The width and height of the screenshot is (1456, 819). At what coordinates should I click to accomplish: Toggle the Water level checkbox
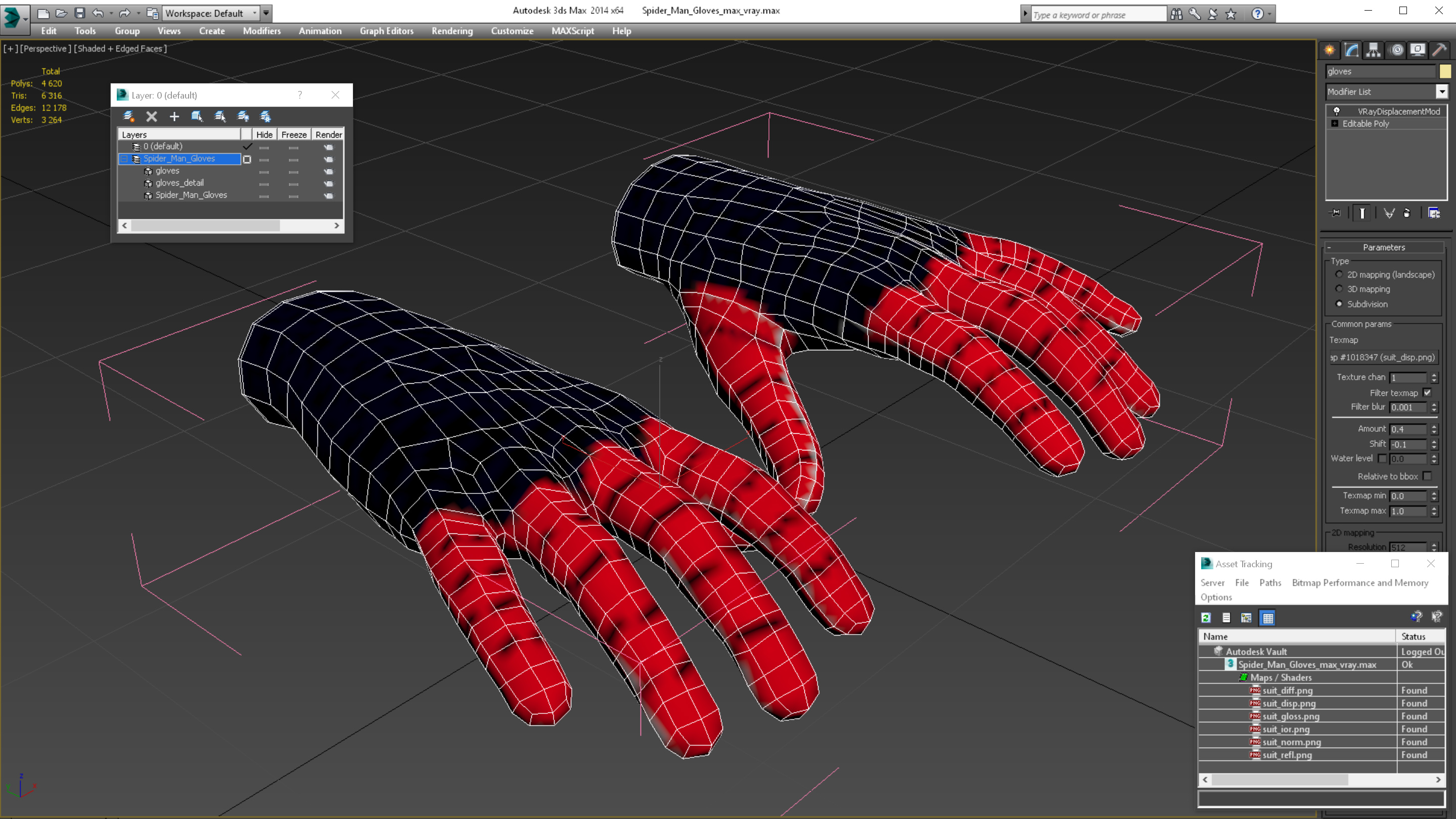click(1382, 459)
